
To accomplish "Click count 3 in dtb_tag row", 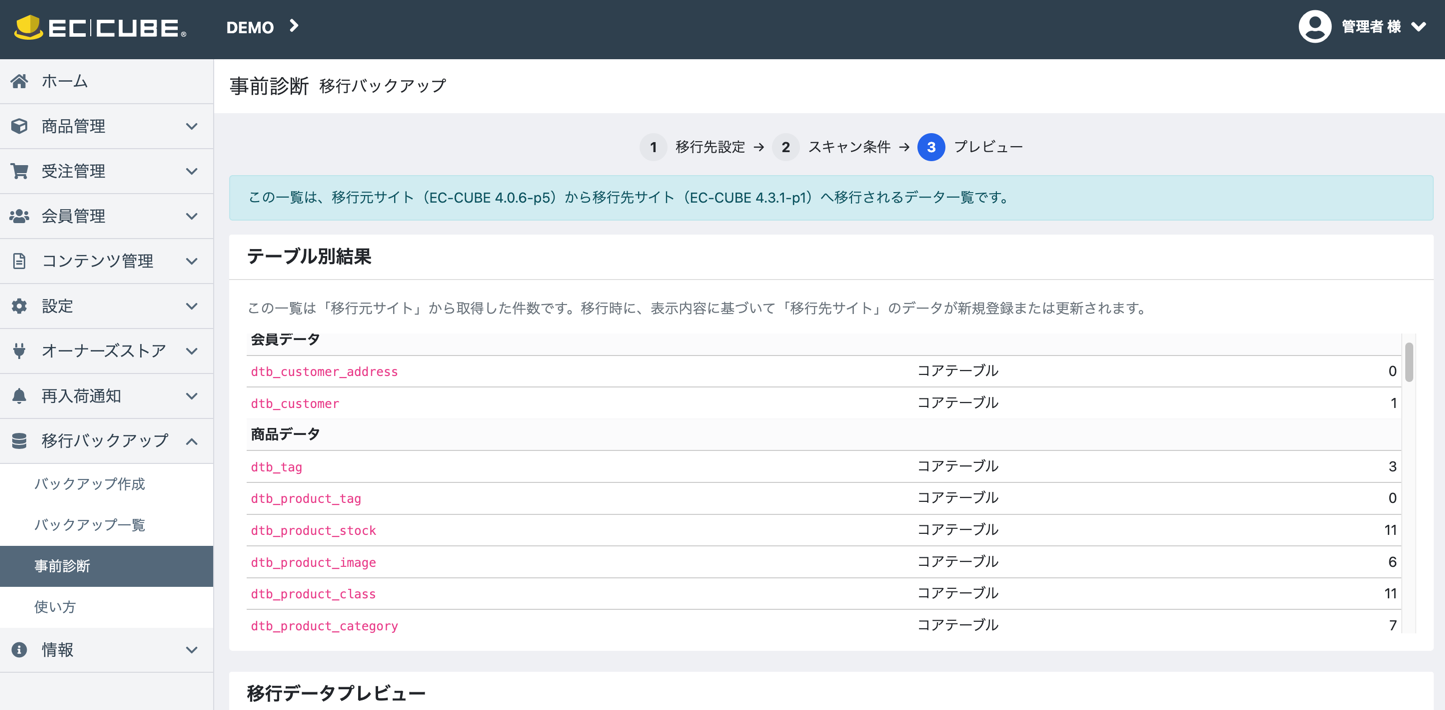I will (x=1392, y=467).
